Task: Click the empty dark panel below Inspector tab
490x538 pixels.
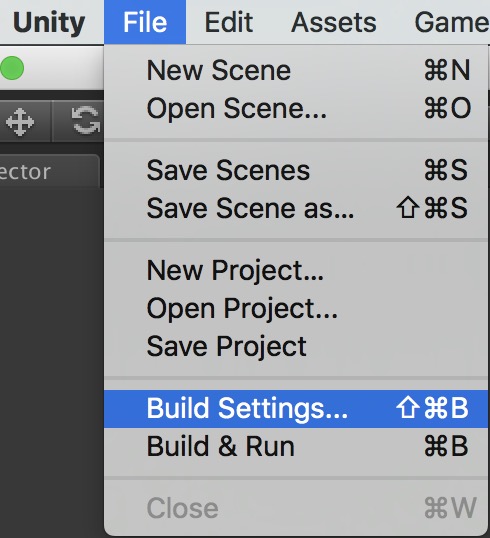Action: pos(51,360)
